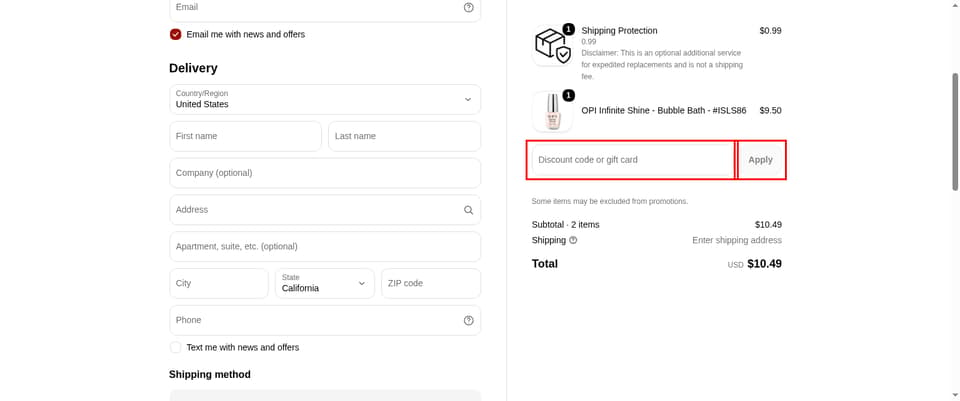Click the Phone help question mark icon
Image resolution: width=960 pixels, height=401 pixels.
(468, 320)
